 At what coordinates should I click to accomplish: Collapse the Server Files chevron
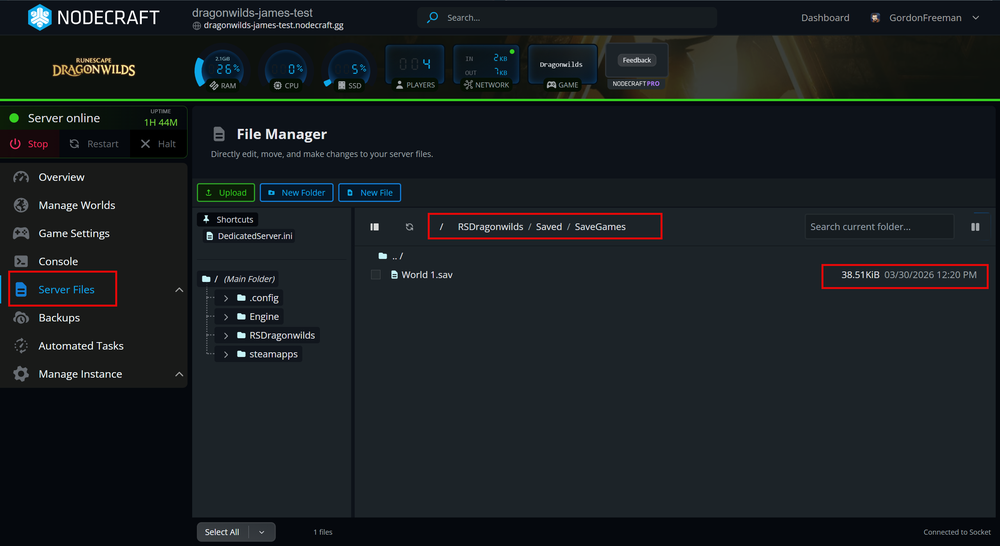click(179, 290)
